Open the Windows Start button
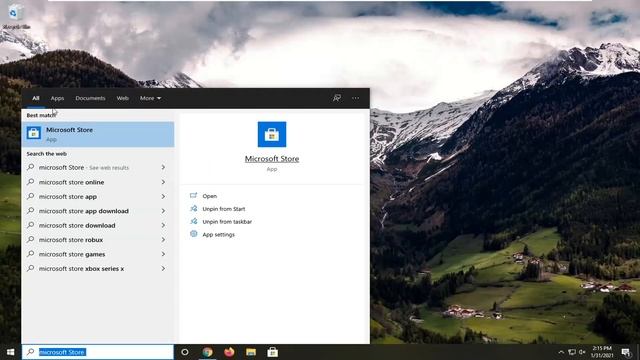The height and width of the screenshot is (360, 640). pyautogui.click(x=11, y=352)
